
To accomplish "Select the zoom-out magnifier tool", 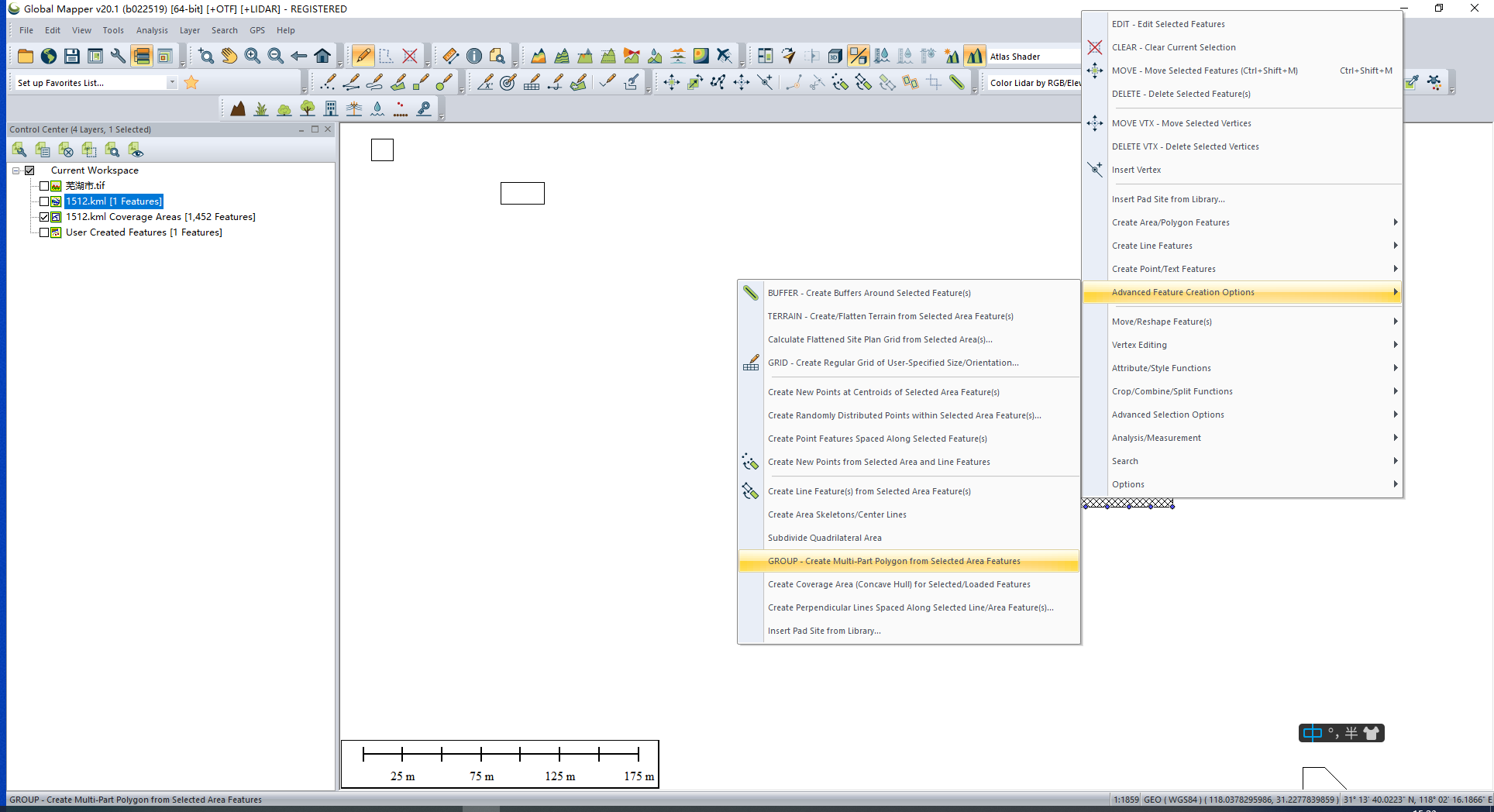I will (276, 56).
